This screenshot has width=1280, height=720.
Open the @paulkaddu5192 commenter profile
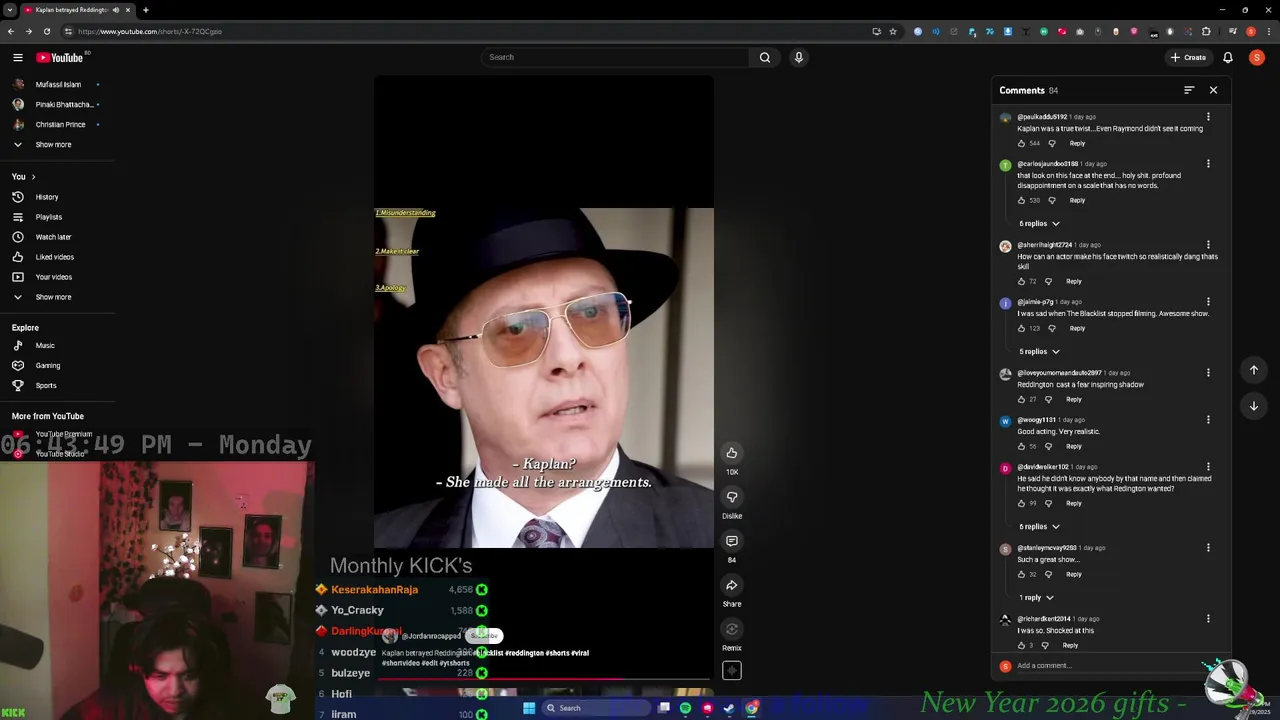[1042, 117]
